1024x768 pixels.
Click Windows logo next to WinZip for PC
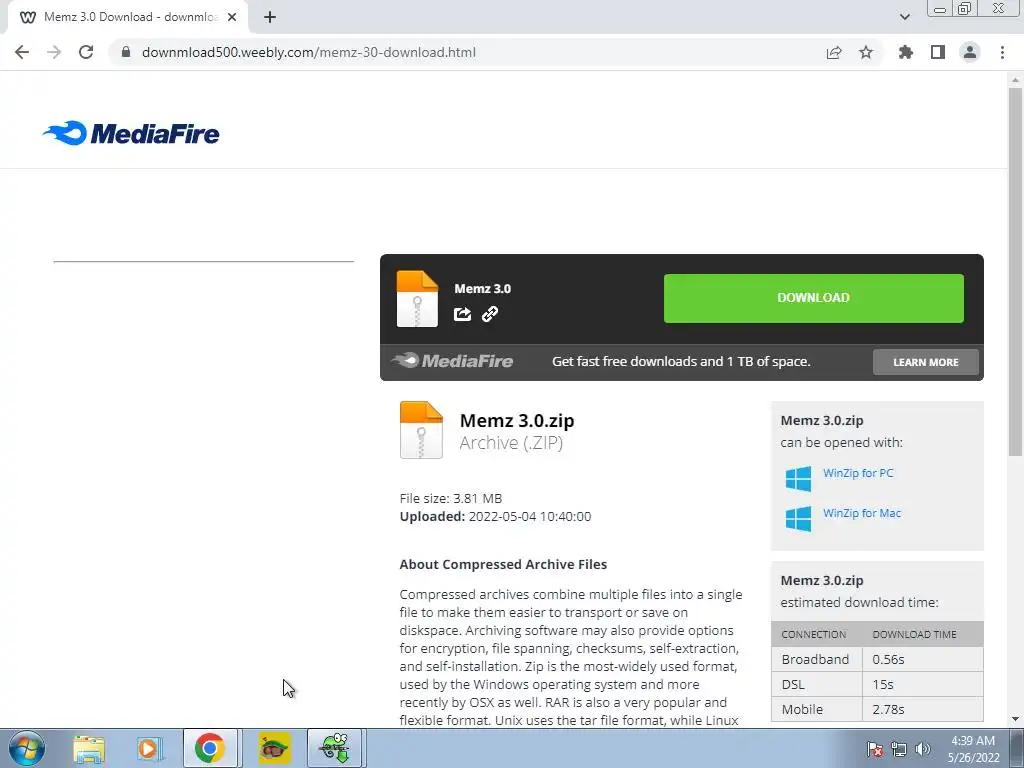pyautogui.click(x=798, y=479)
